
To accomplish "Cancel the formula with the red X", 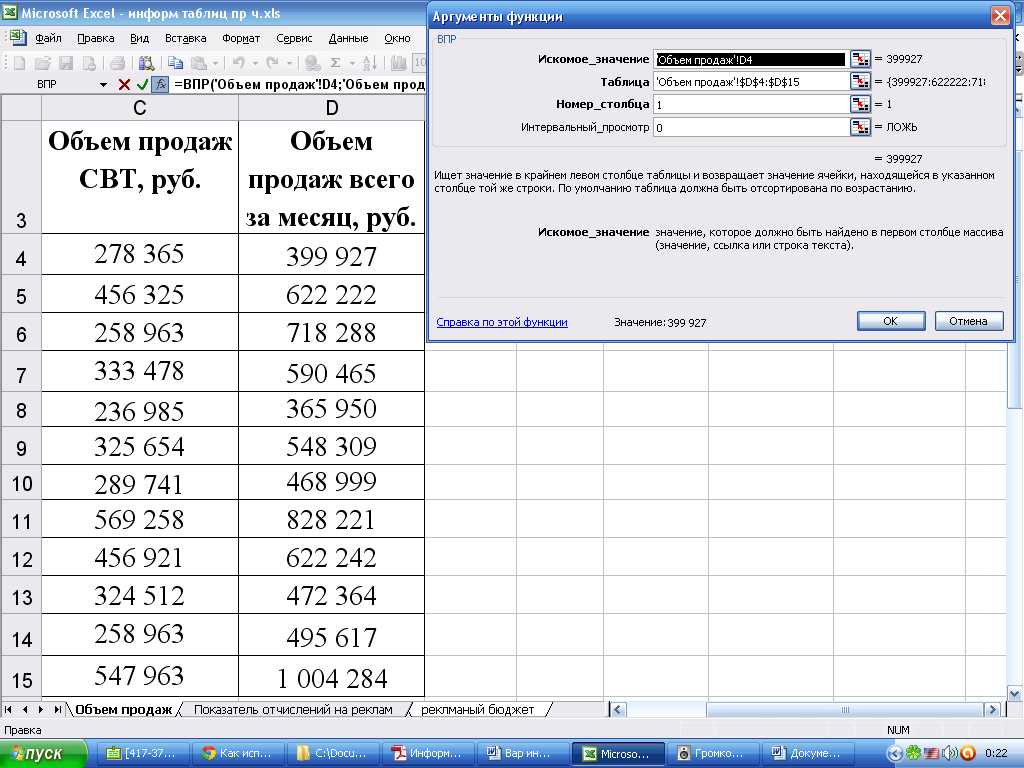I will click(x=124, y=84).
